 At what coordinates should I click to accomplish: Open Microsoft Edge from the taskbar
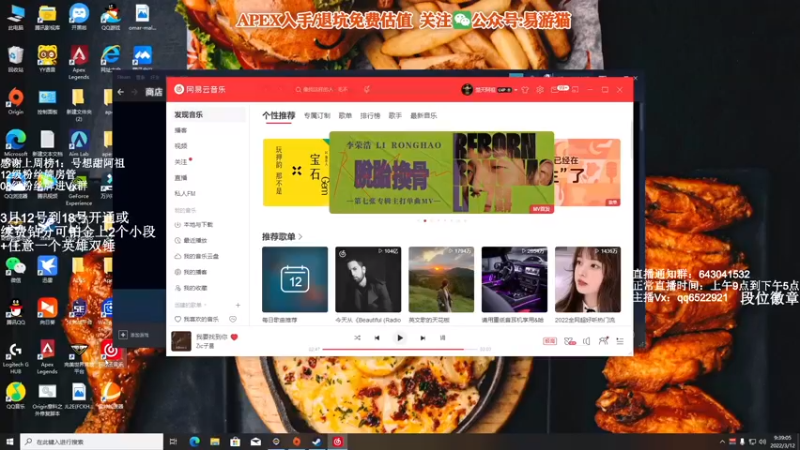(194, 442)
